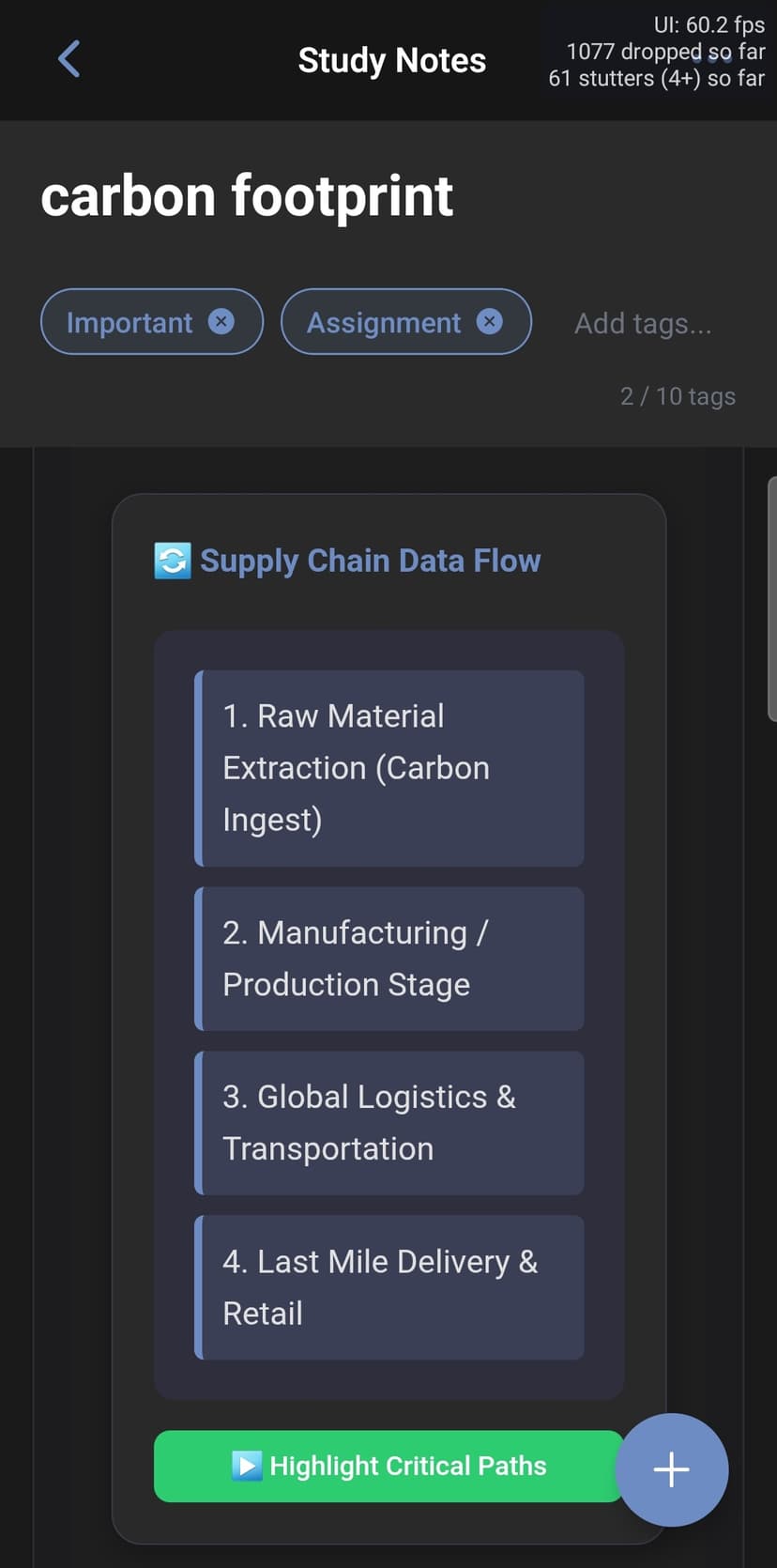The width and height of the screenshot is (777, 1568).
Task: Select the Assignment tag chip
Action: (x=406, y=322)
